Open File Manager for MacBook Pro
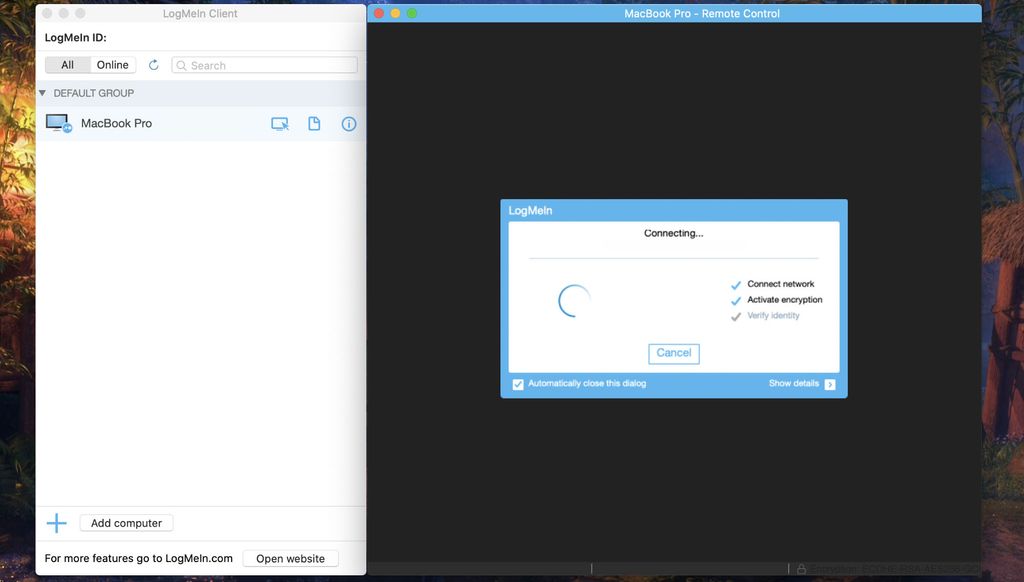Screen dimensions: 1024x582 tap(314, 123)
